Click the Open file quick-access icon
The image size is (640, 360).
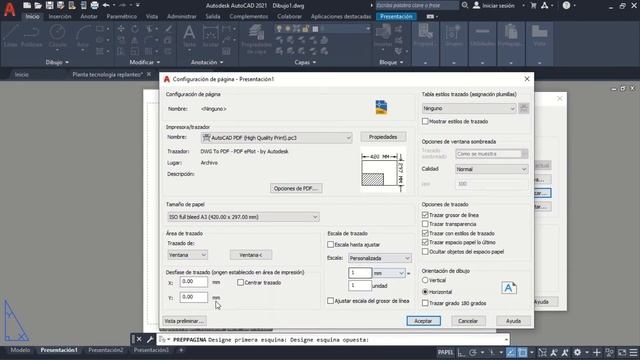point(38,5)
